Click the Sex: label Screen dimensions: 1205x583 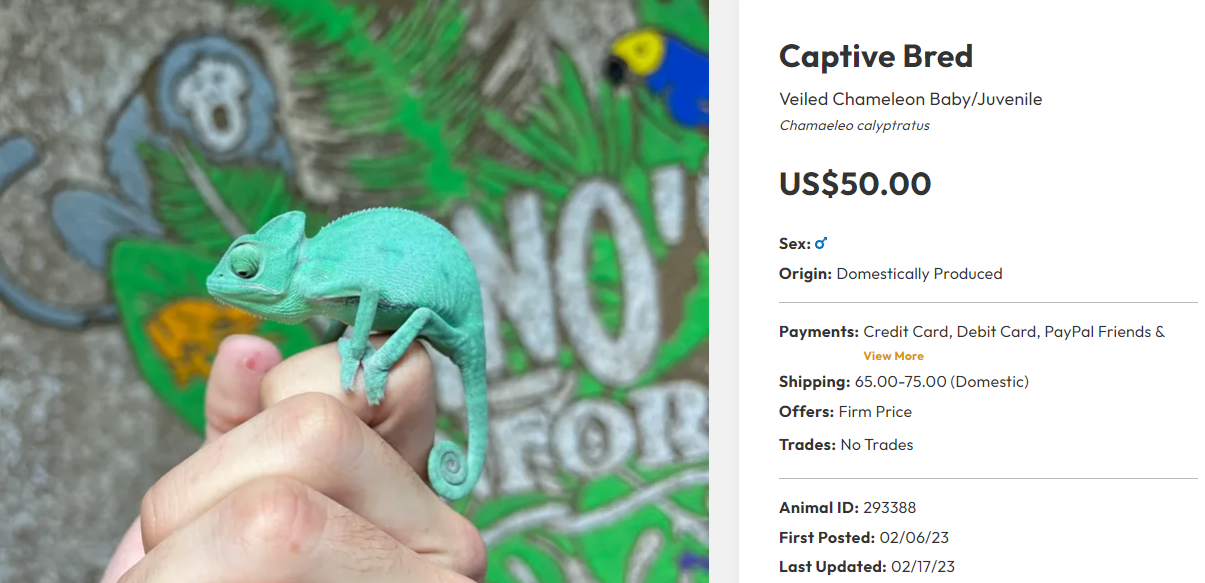(x=794, y=244)
